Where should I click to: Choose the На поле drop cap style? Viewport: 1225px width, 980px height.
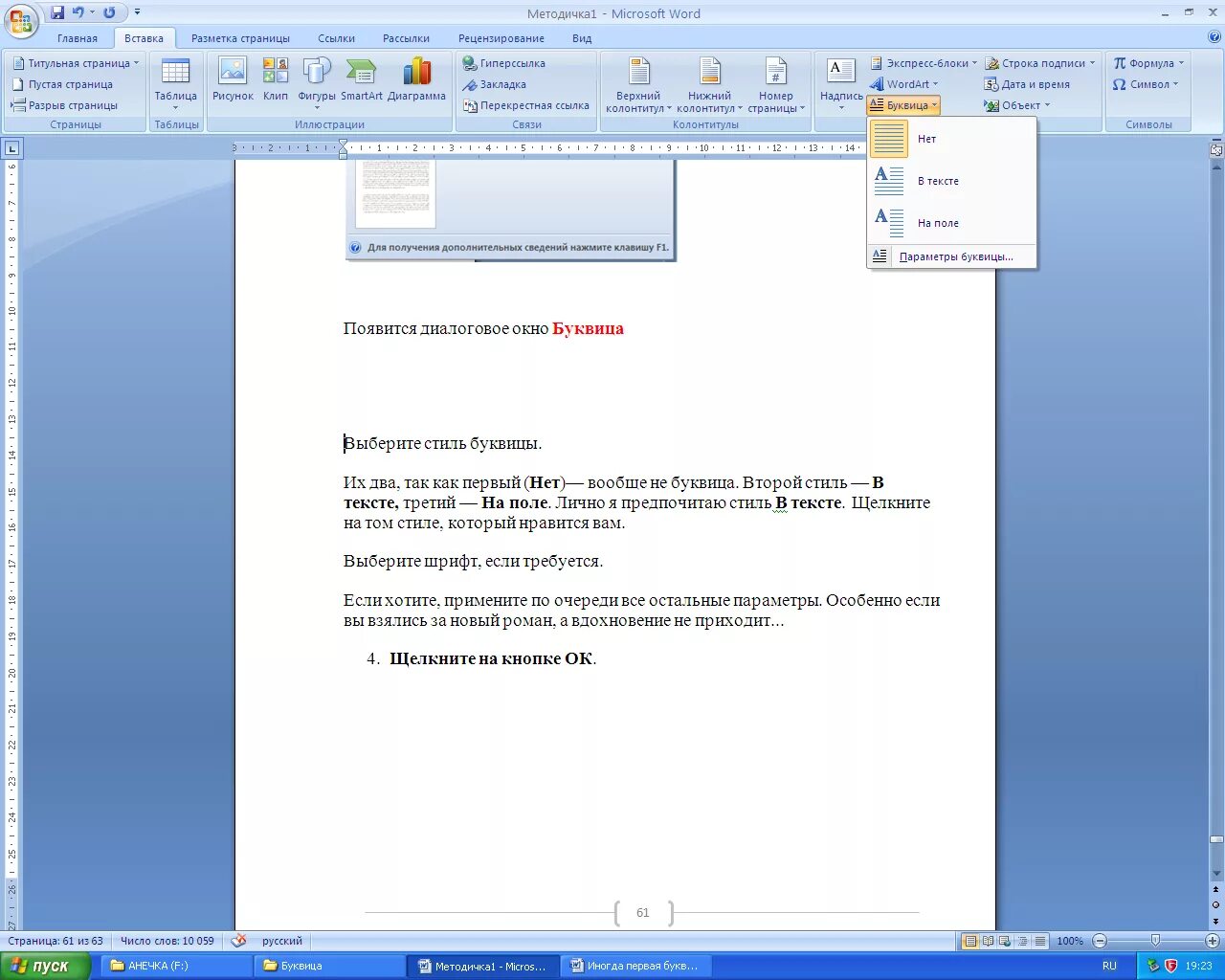951,223
